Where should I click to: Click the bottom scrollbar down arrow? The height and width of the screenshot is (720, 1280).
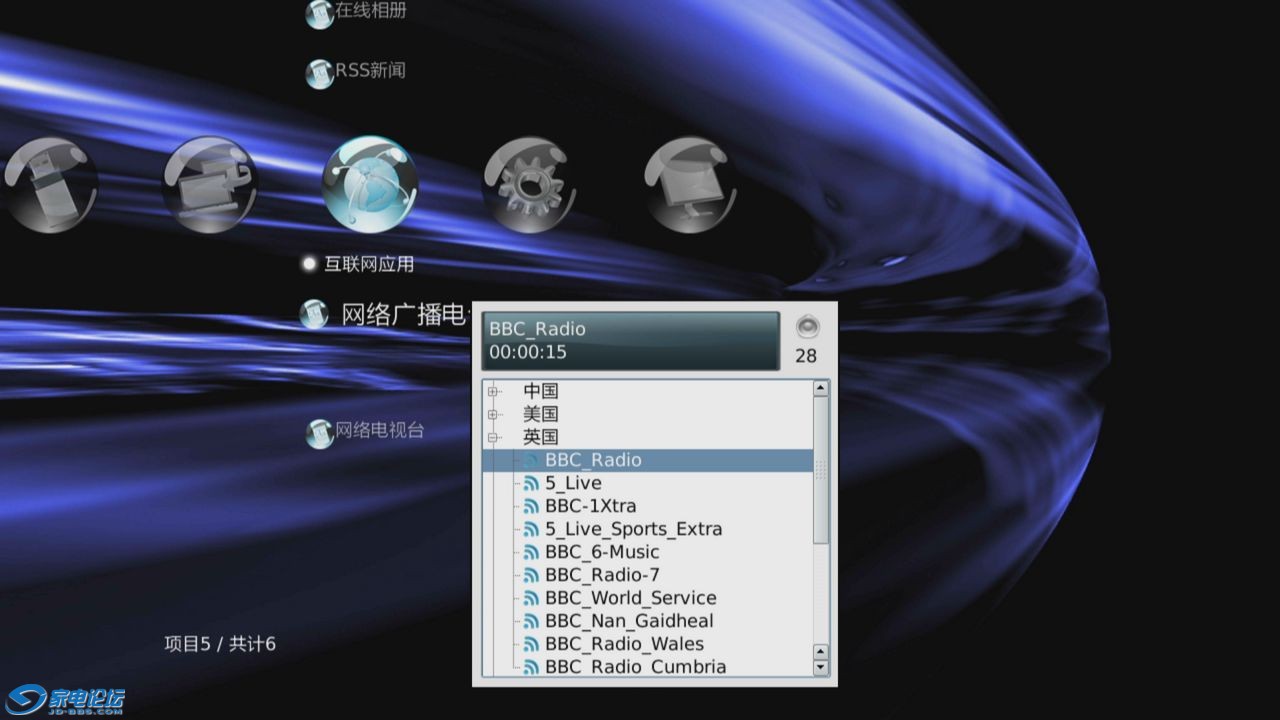[821, 667]
